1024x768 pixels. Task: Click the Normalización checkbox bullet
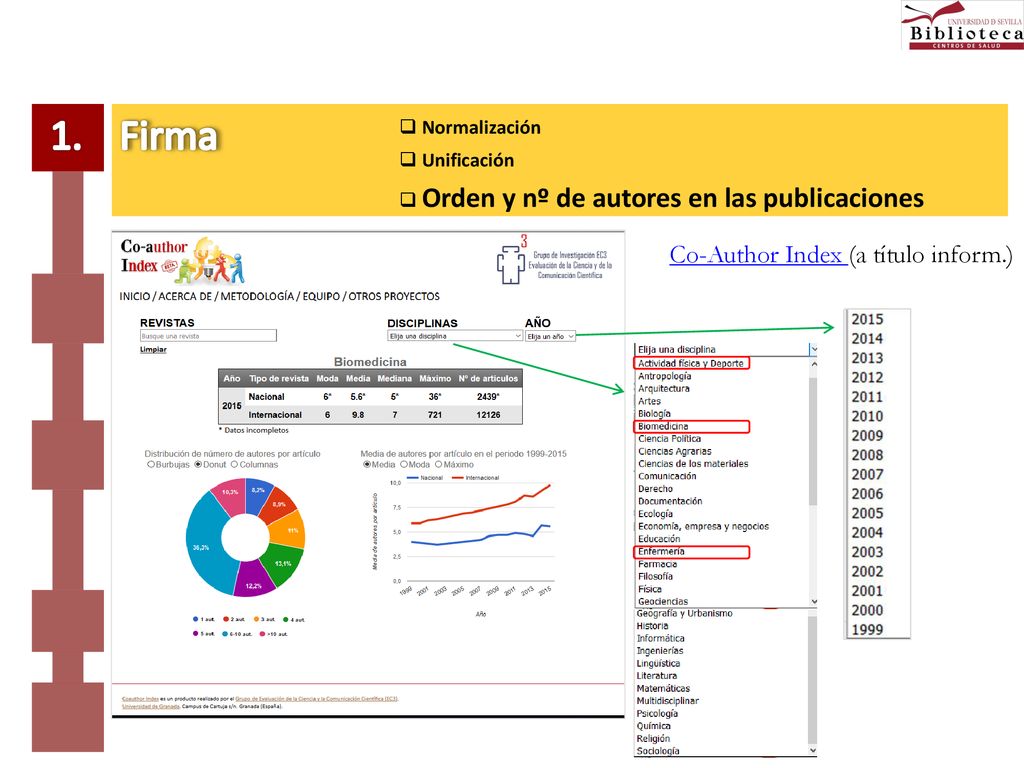click(x=408, y=126)
